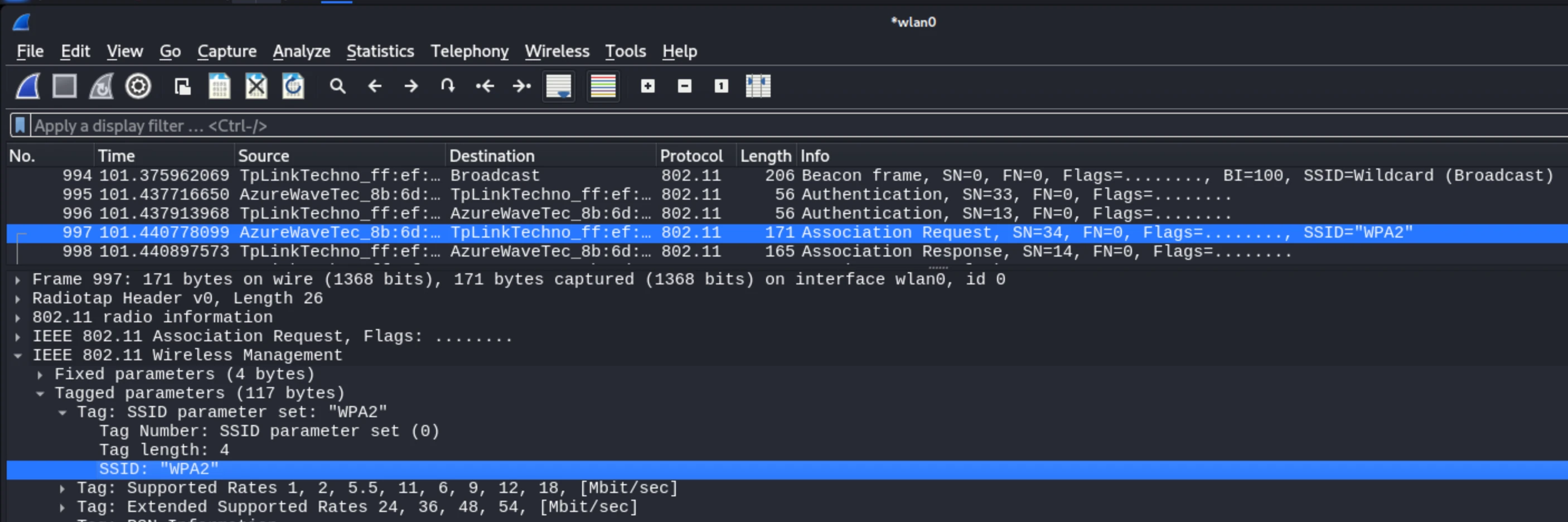Click the display filter bookmark icon

pos(20,125)
